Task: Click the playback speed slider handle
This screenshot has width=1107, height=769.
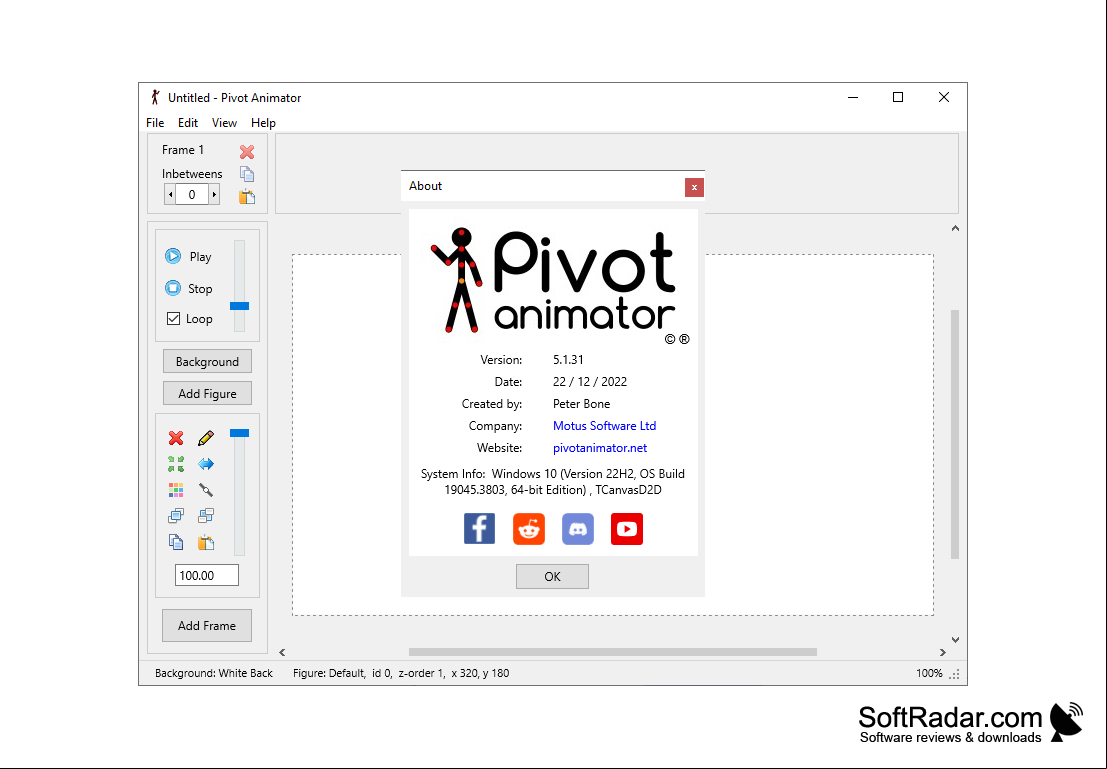Action: coord(239,306)
